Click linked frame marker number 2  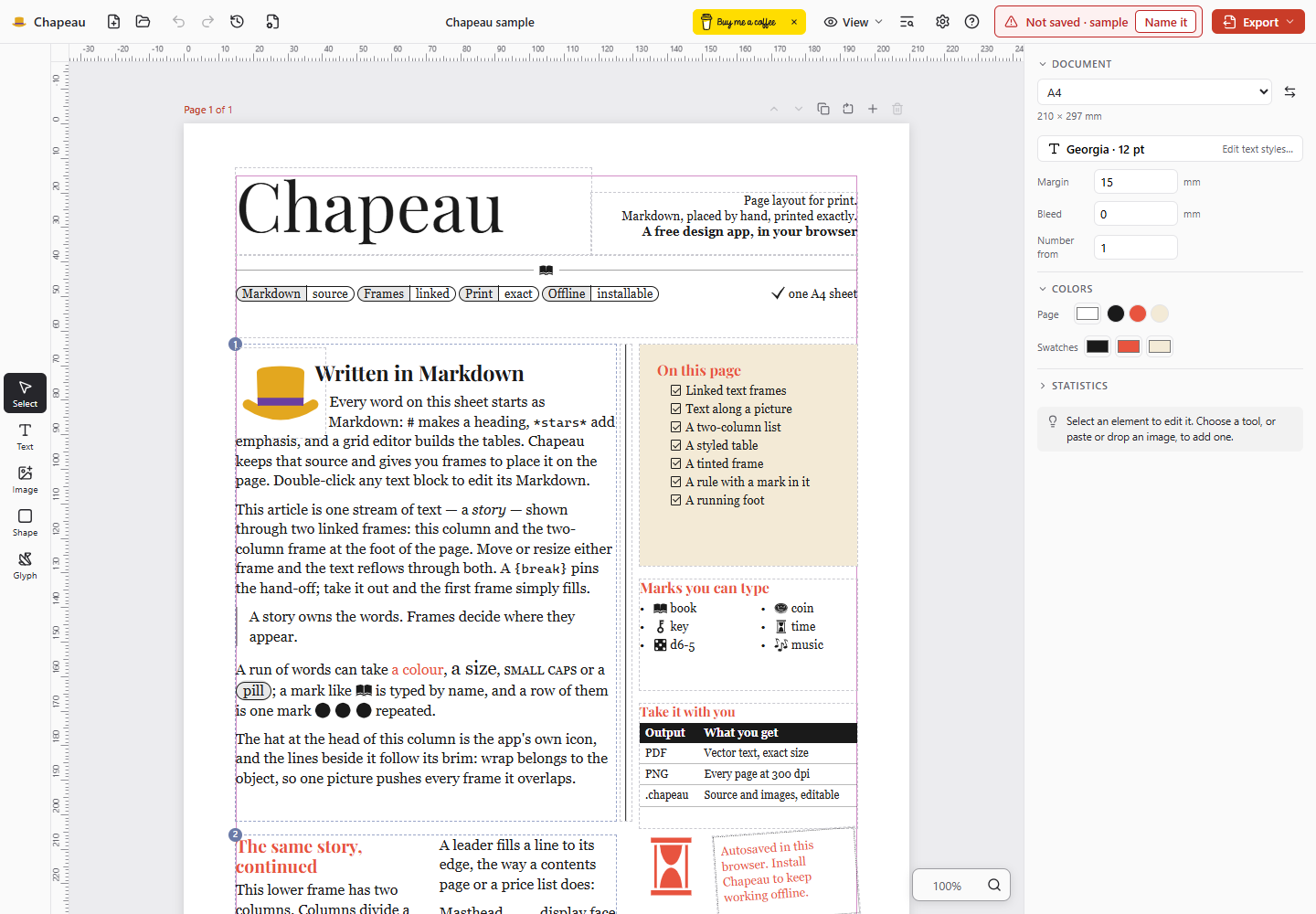pos(235,834)
